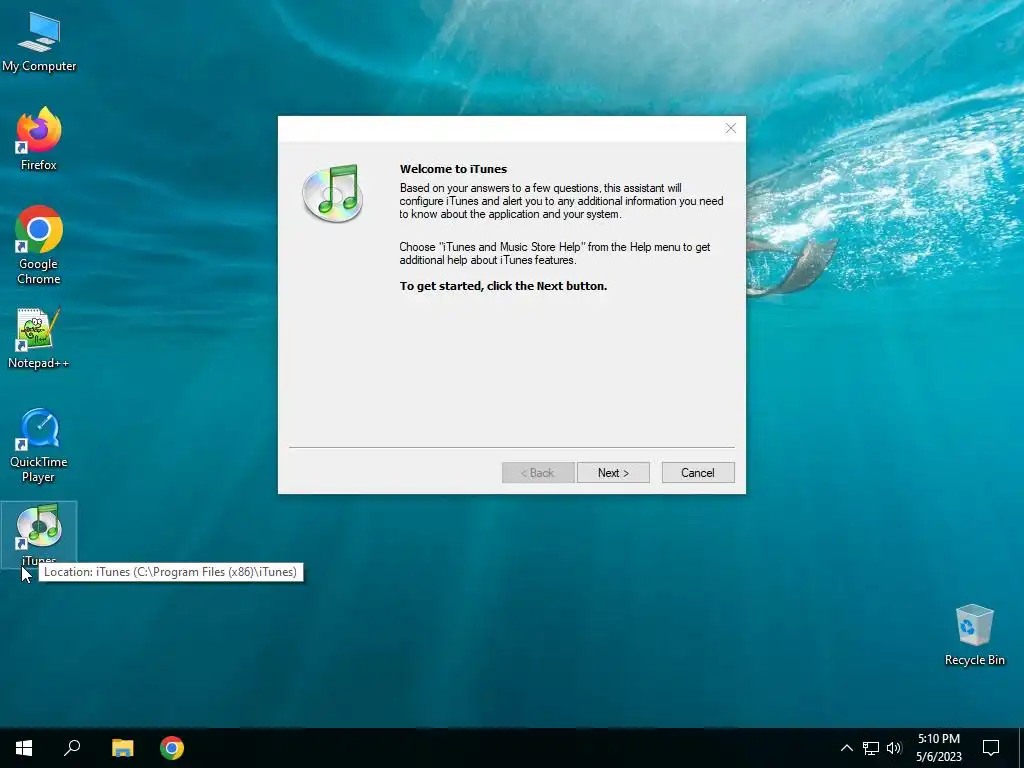The width and height of the screenshot is (1024, 768).
Task: Show hidden system tray icons
Action: 846,748
